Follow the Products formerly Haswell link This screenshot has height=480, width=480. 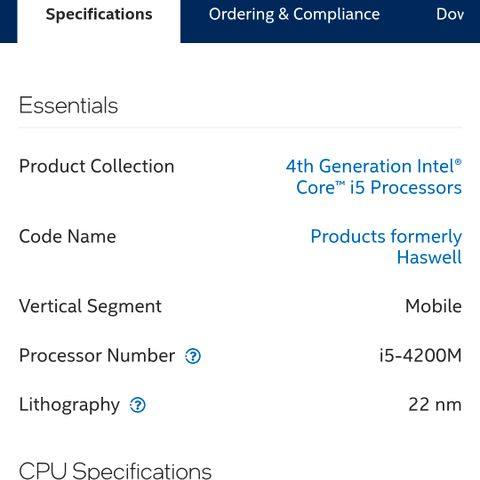(386, 247)
